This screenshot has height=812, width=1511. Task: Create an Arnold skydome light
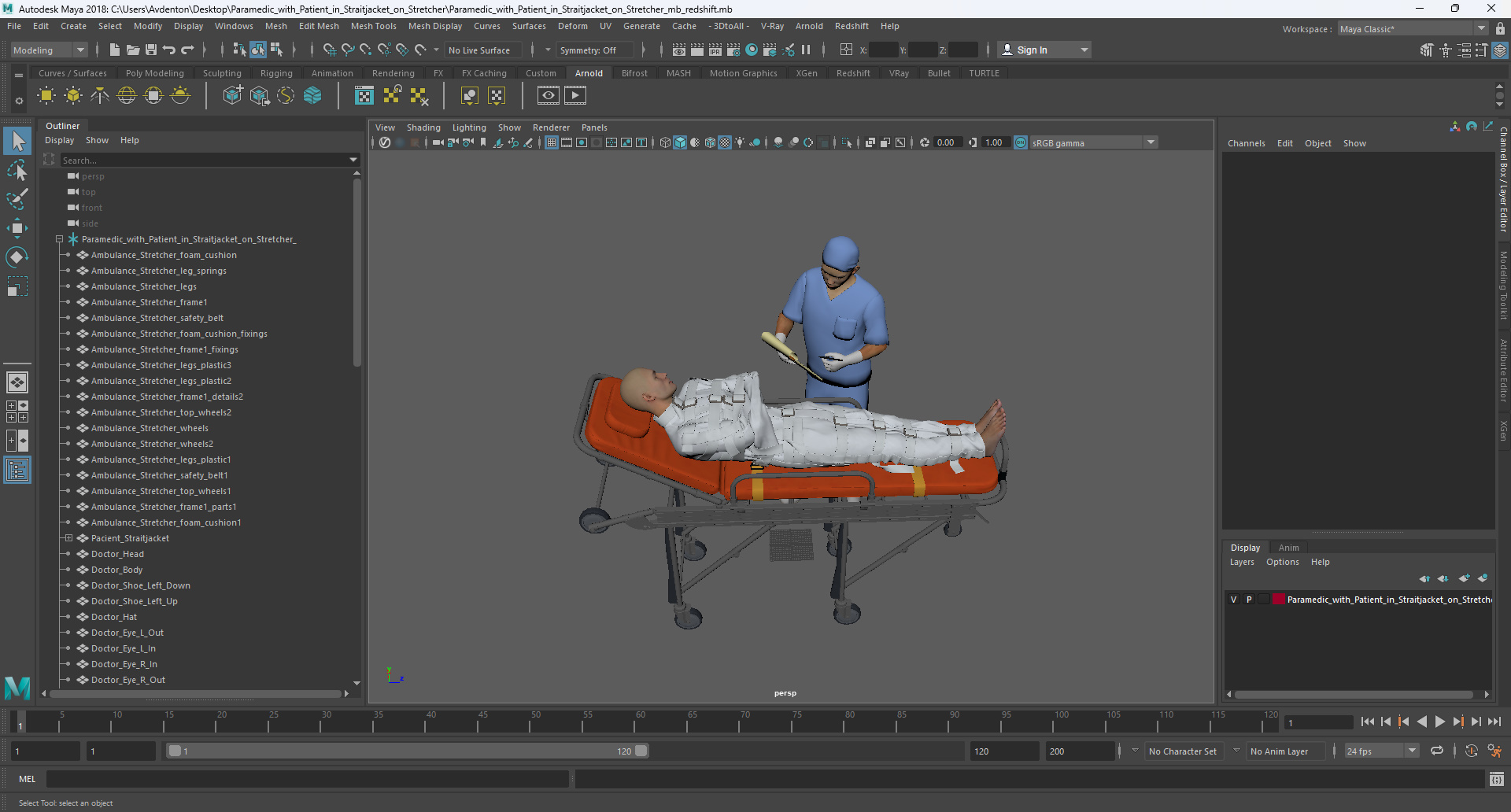[127, 96]
